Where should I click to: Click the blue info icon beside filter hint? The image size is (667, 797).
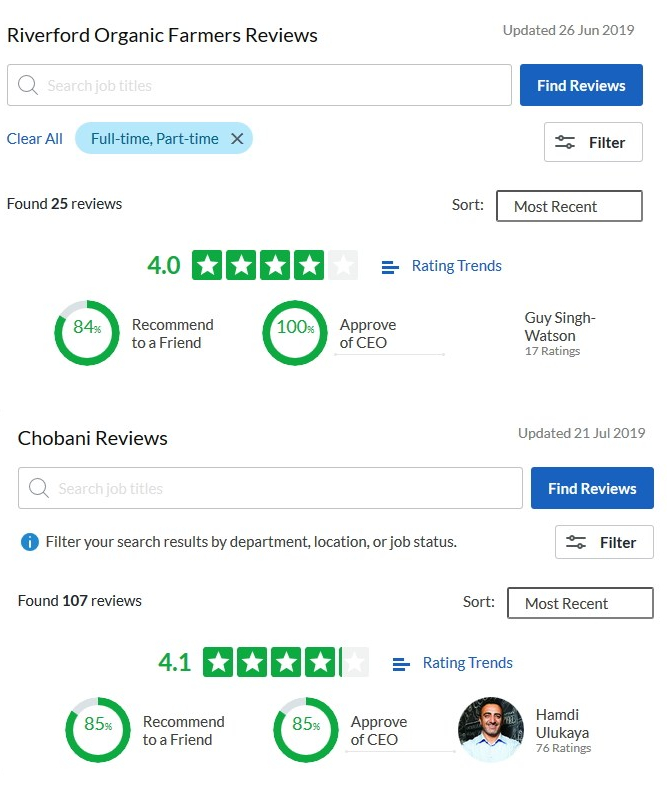[x=30, y=542]
